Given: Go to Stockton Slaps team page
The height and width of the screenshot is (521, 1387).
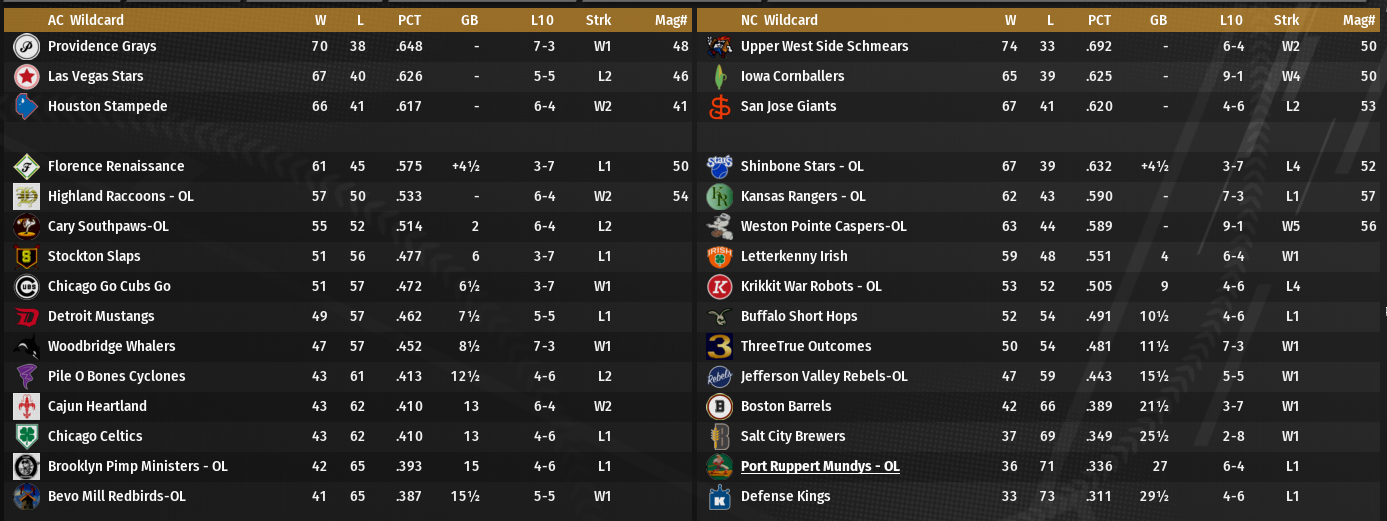Looking at the screenshot, I should point(94,256).
